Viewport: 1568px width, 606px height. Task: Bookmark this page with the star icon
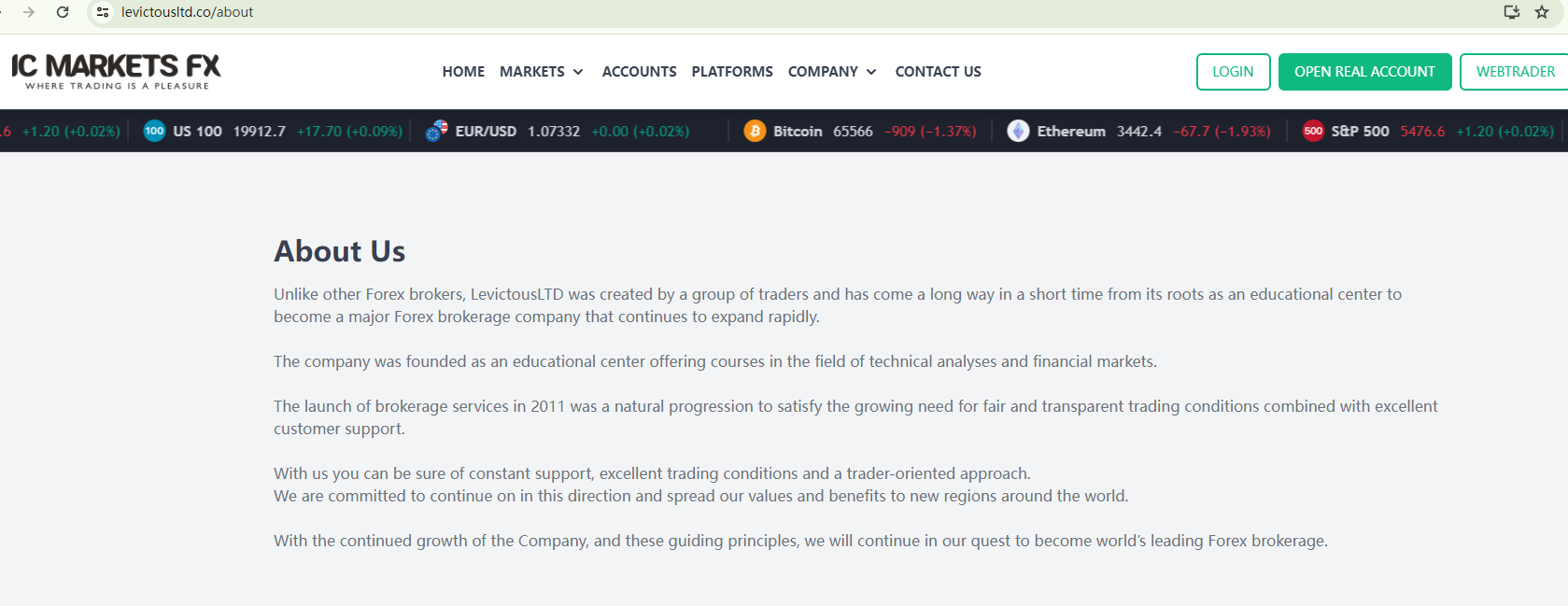1542,12
